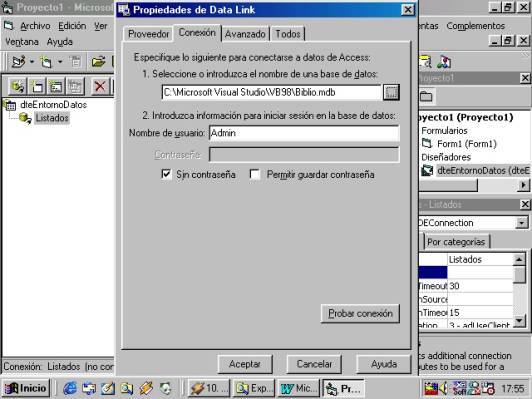
Task: Open the Archivo menu
Action: click(35, 26)
